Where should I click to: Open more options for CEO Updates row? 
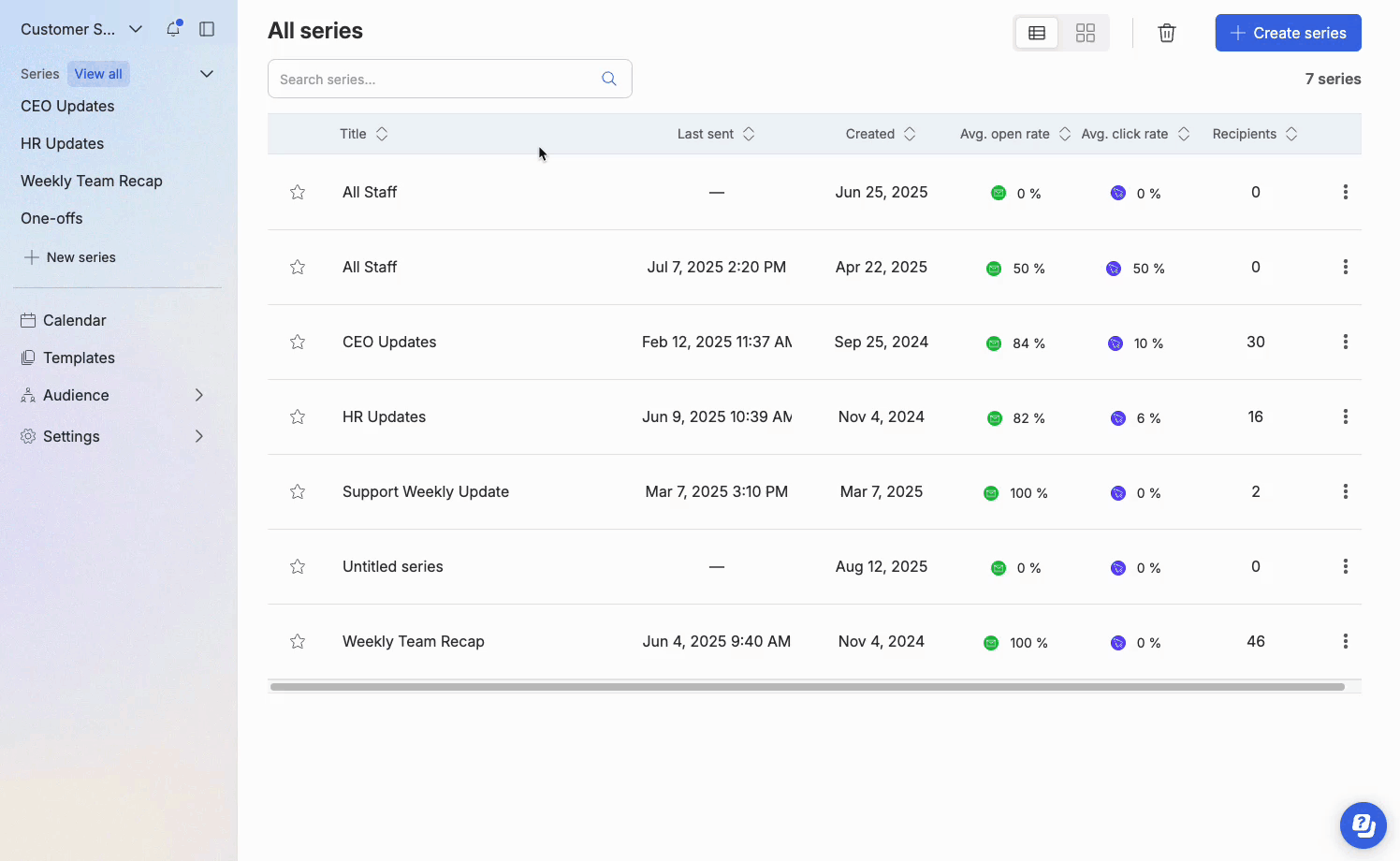tap(1345, 342)
